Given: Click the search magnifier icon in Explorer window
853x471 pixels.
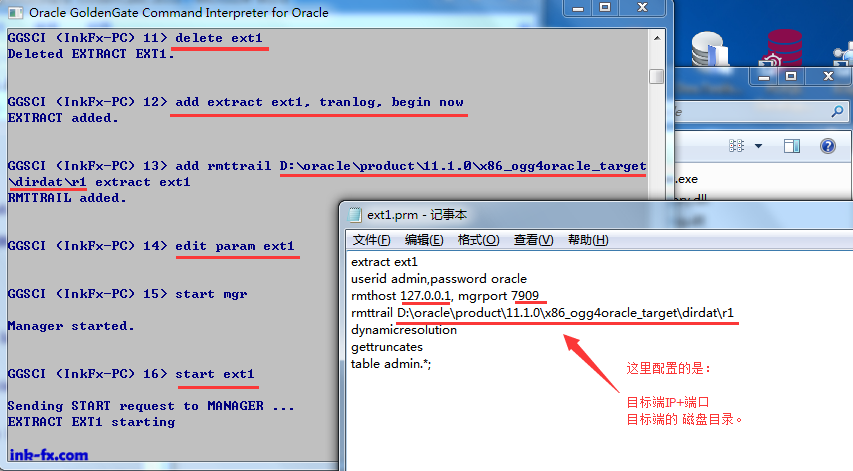Looking at the screenshot, I should pyautogui.click(x=837, y=111).
